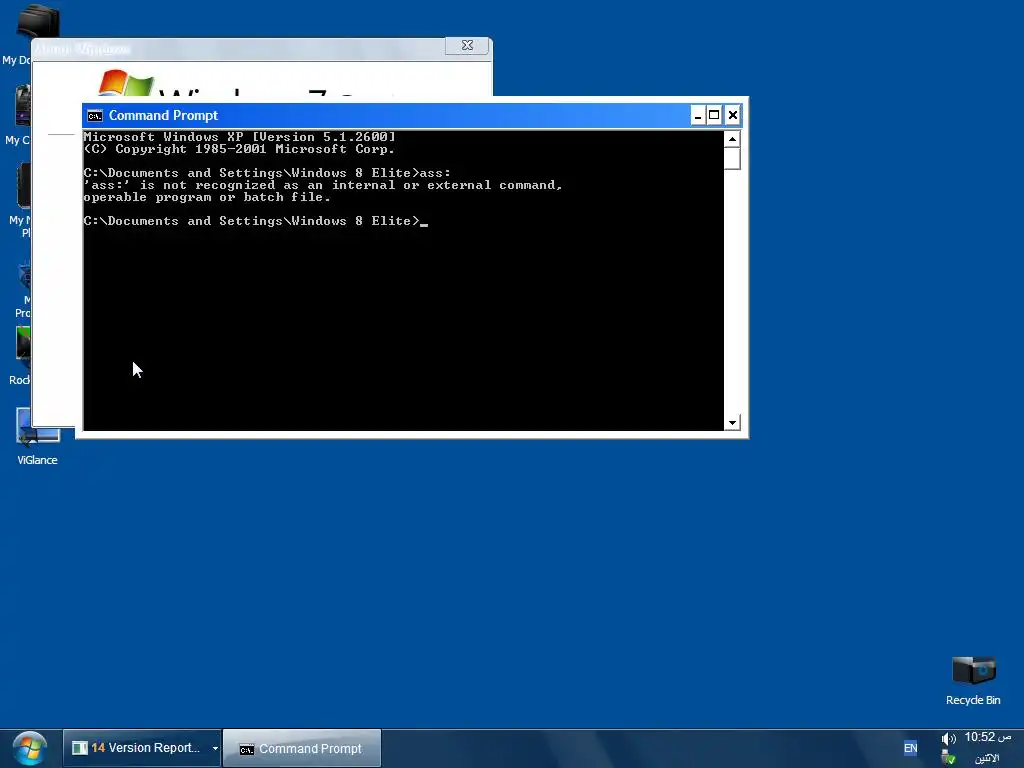Click the Command Prompt title bar icon

(x=95, y=116)
